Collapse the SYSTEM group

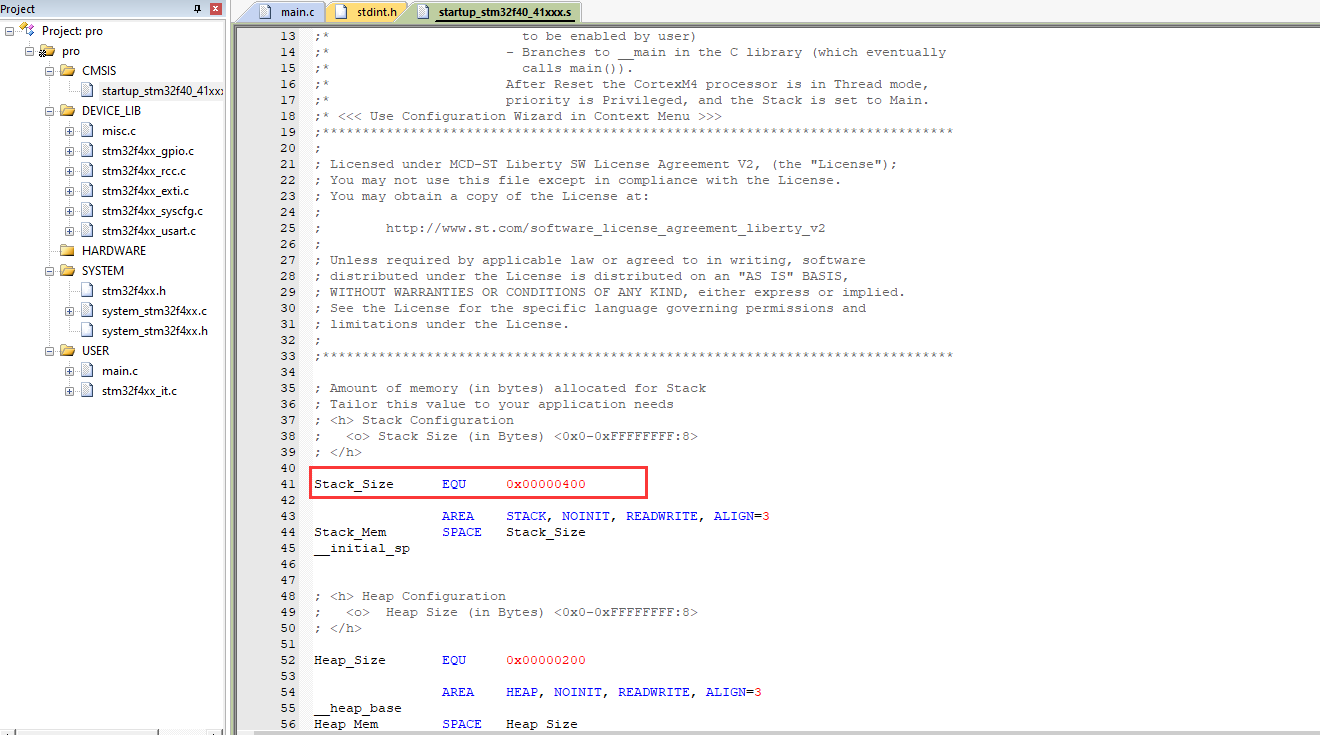[50, 271]
